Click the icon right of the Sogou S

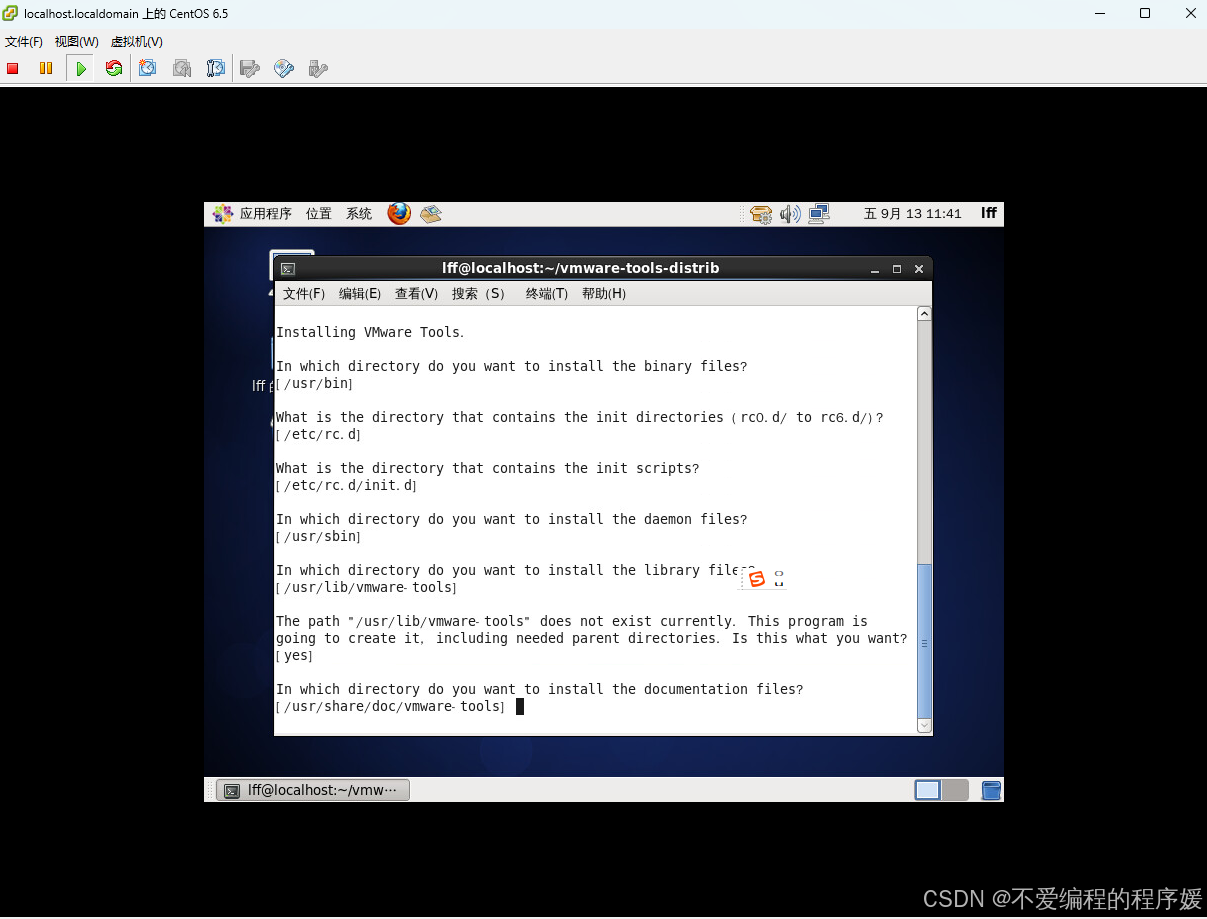[x=779, y=579]
